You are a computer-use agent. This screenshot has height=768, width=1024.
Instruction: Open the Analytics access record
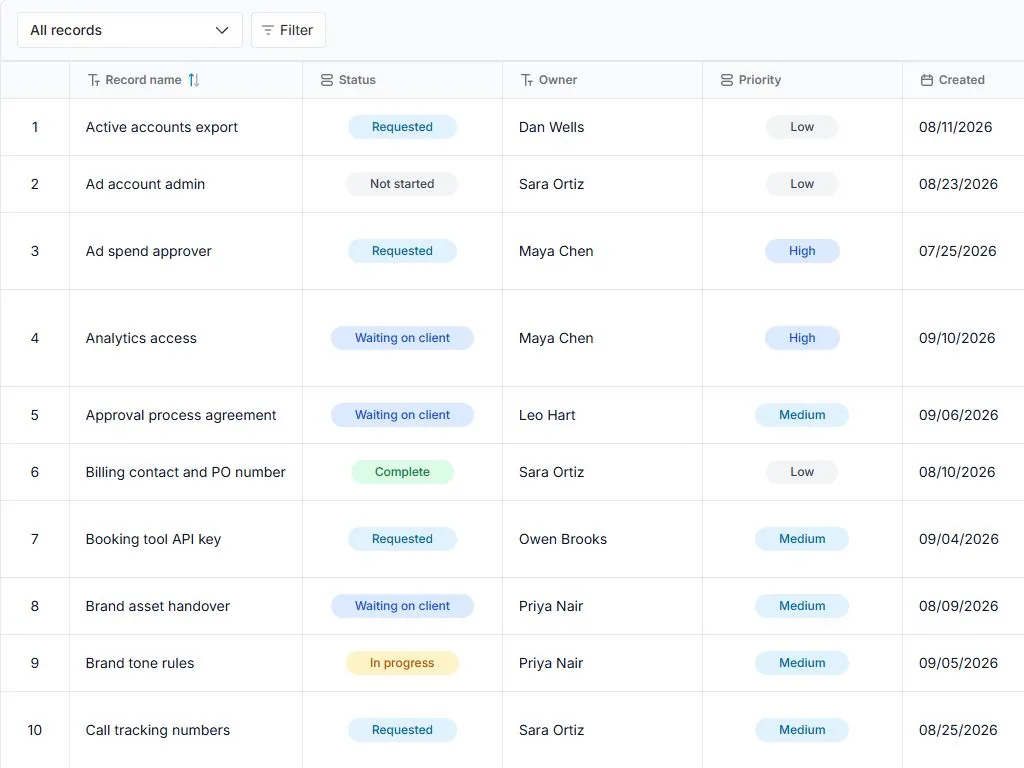141,338
